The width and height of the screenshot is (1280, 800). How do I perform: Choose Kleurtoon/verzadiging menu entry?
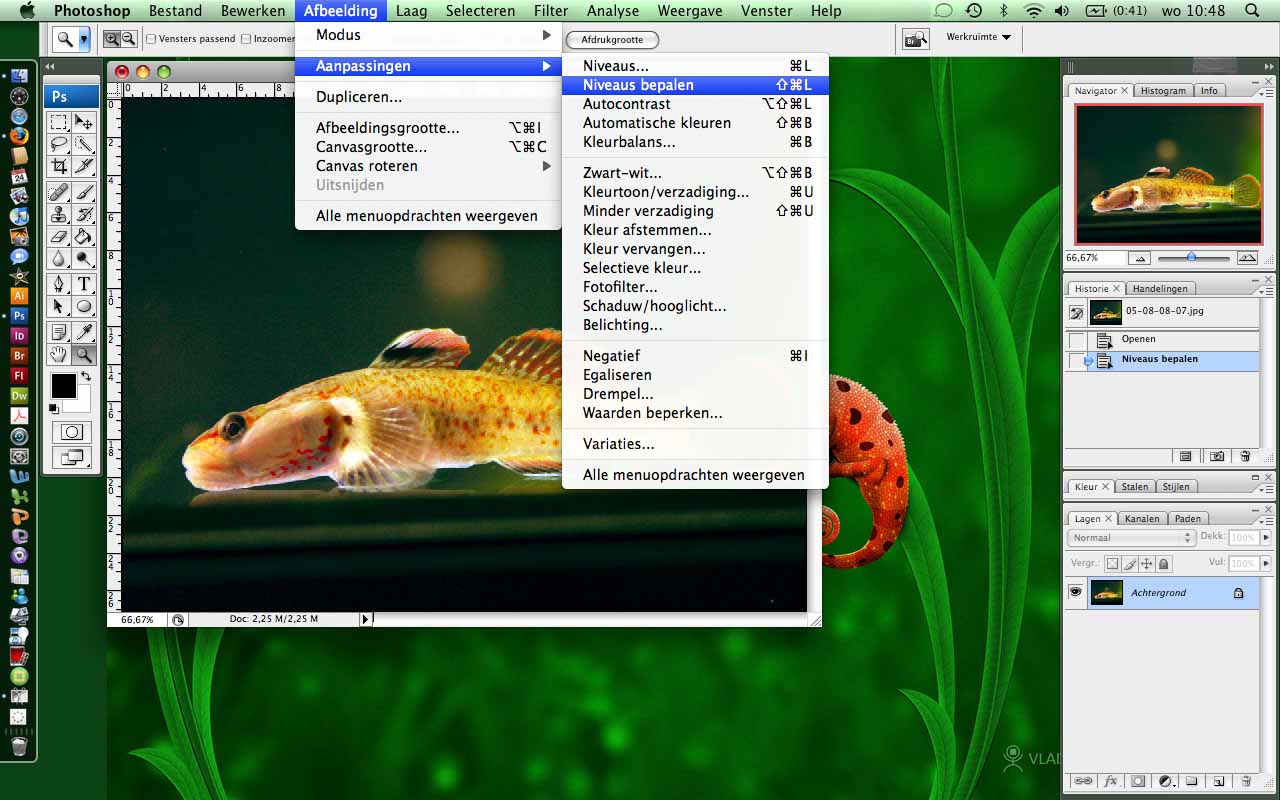695,192
